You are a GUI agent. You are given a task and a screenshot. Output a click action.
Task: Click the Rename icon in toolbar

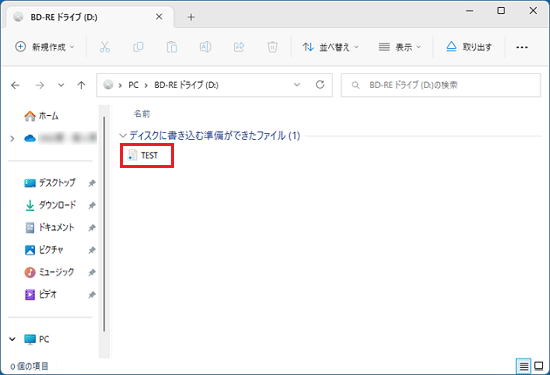tap(206, 47)
